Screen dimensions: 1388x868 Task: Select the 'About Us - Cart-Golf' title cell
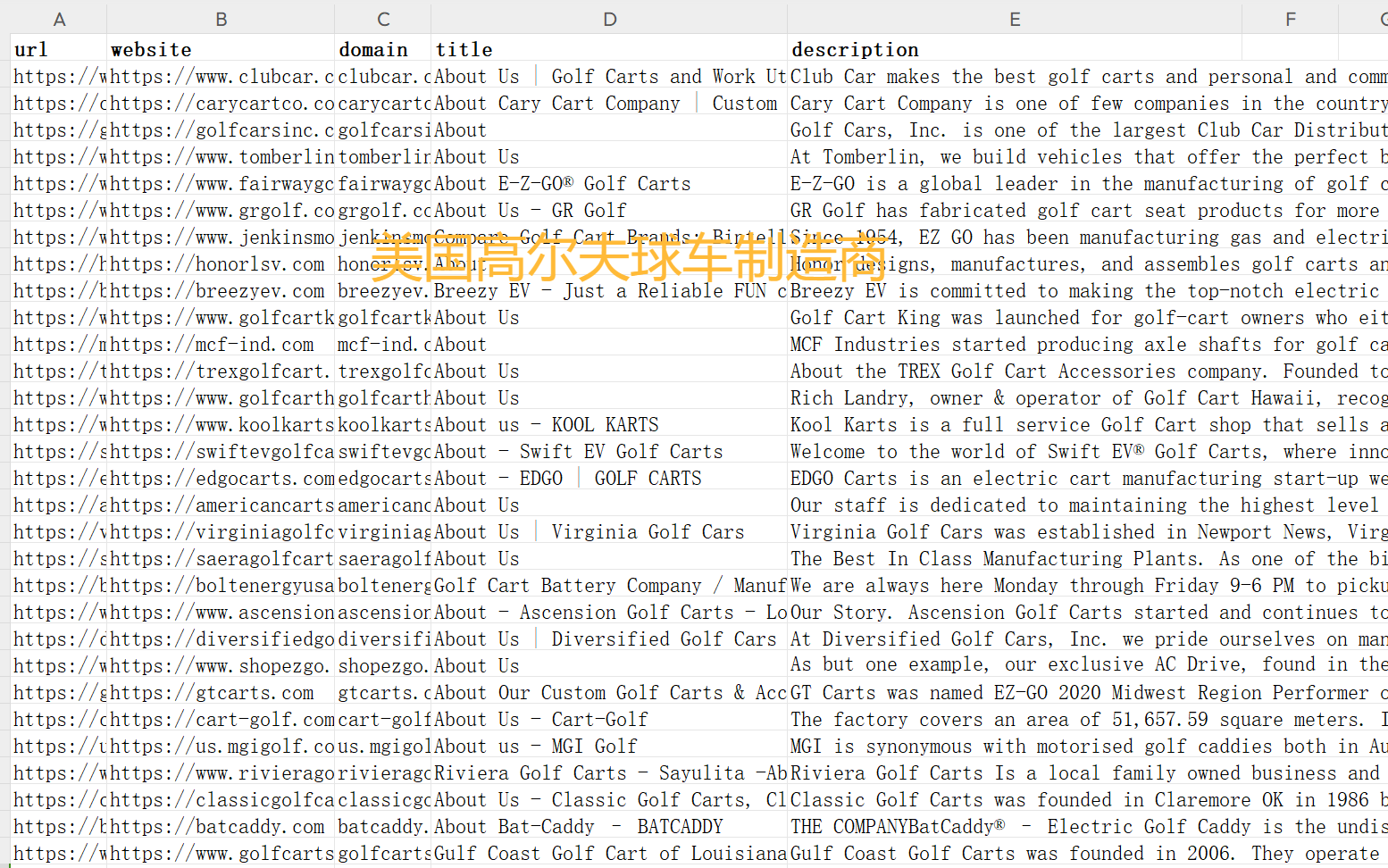[609, 719]
